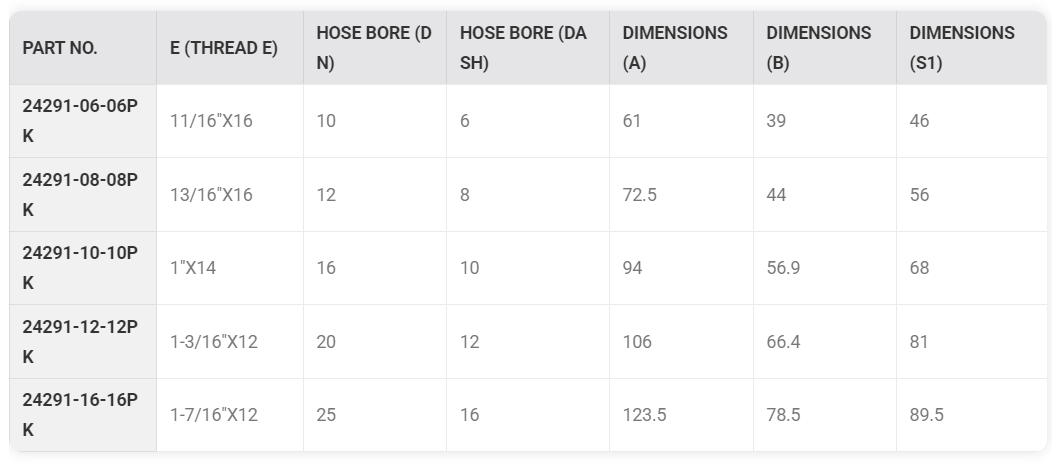The width and height of the screenshot is (1058, 466).
Task: Click the 13/16"X16 thread cell
Action: (211, 195)
